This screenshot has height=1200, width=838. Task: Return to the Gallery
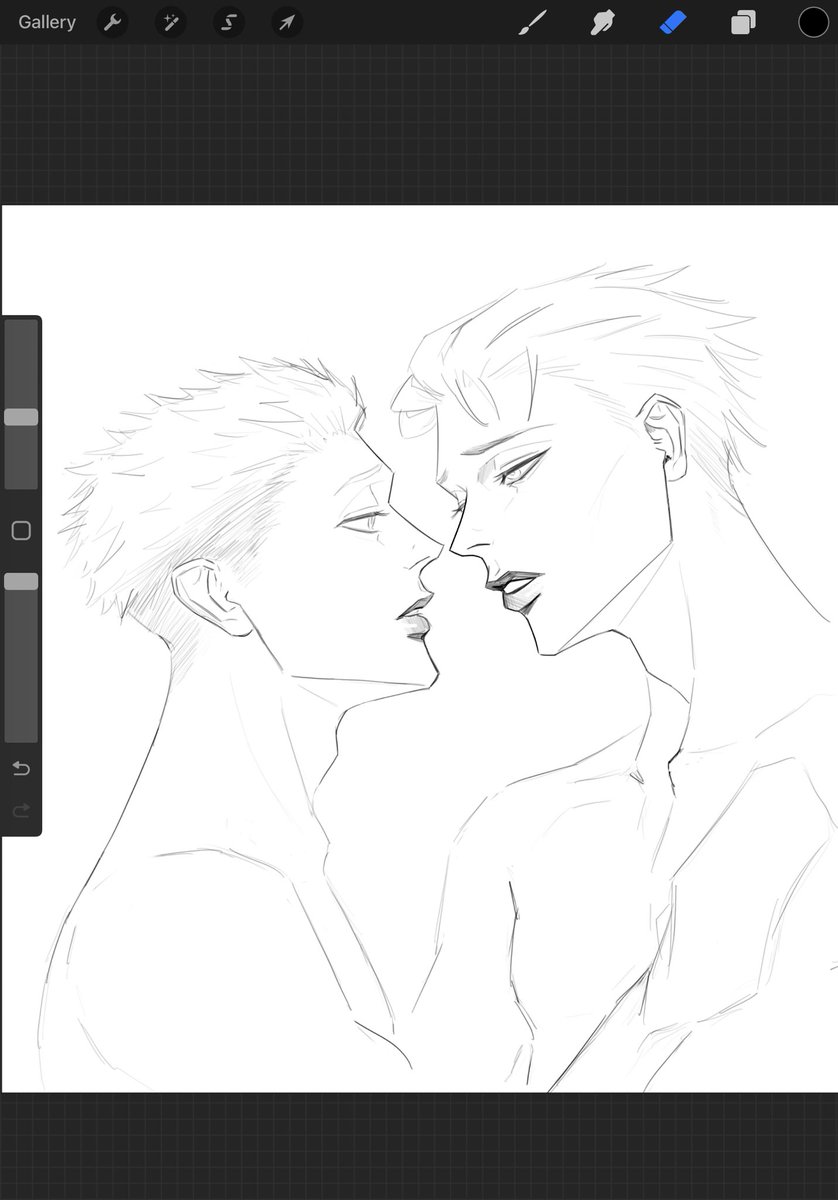(x=47, y=22)
